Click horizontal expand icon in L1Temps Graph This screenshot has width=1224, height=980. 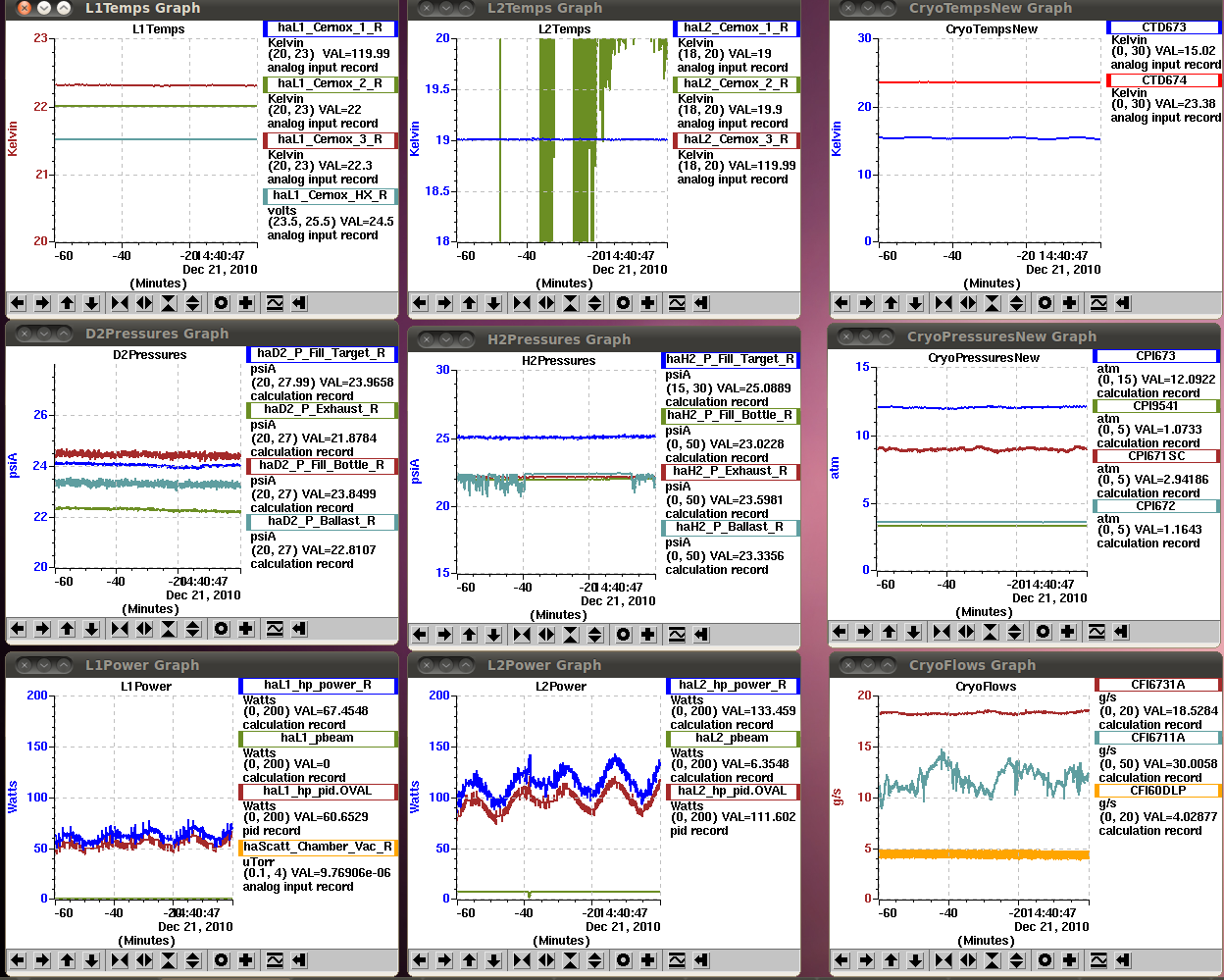144,303
